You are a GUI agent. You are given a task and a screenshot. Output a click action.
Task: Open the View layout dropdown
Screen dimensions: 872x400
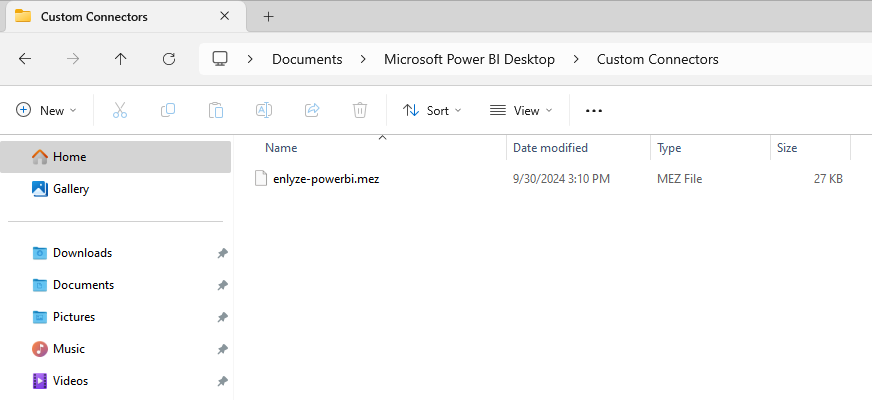point(520,111)
